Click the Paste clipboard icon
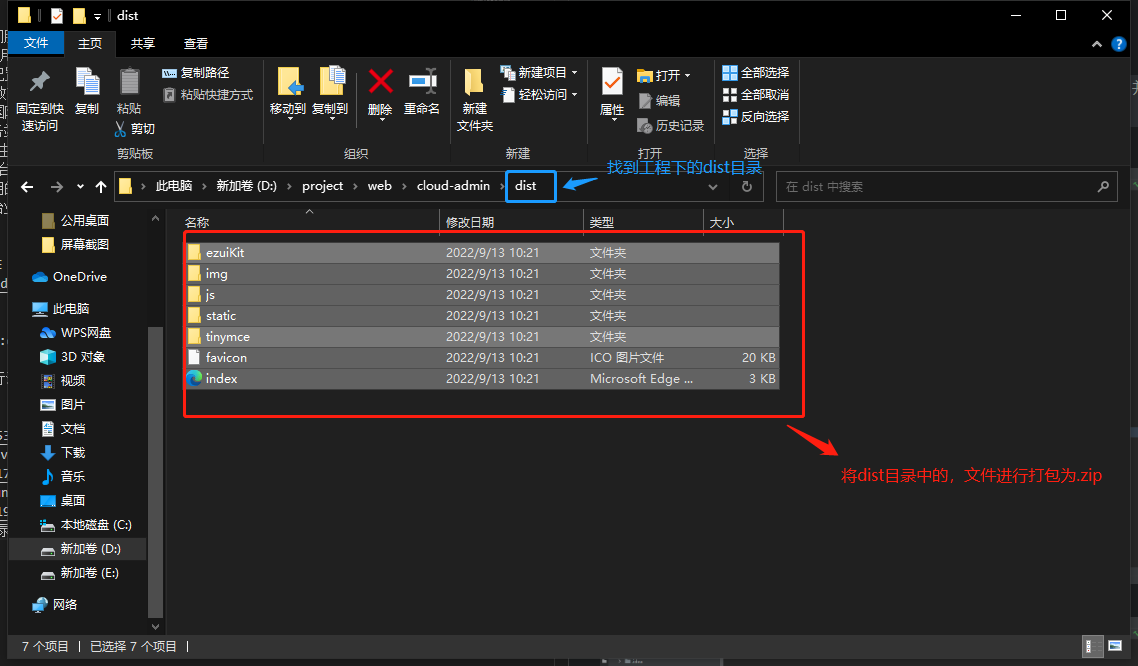Screen dimensions: 1138x666 pos(129,82)
